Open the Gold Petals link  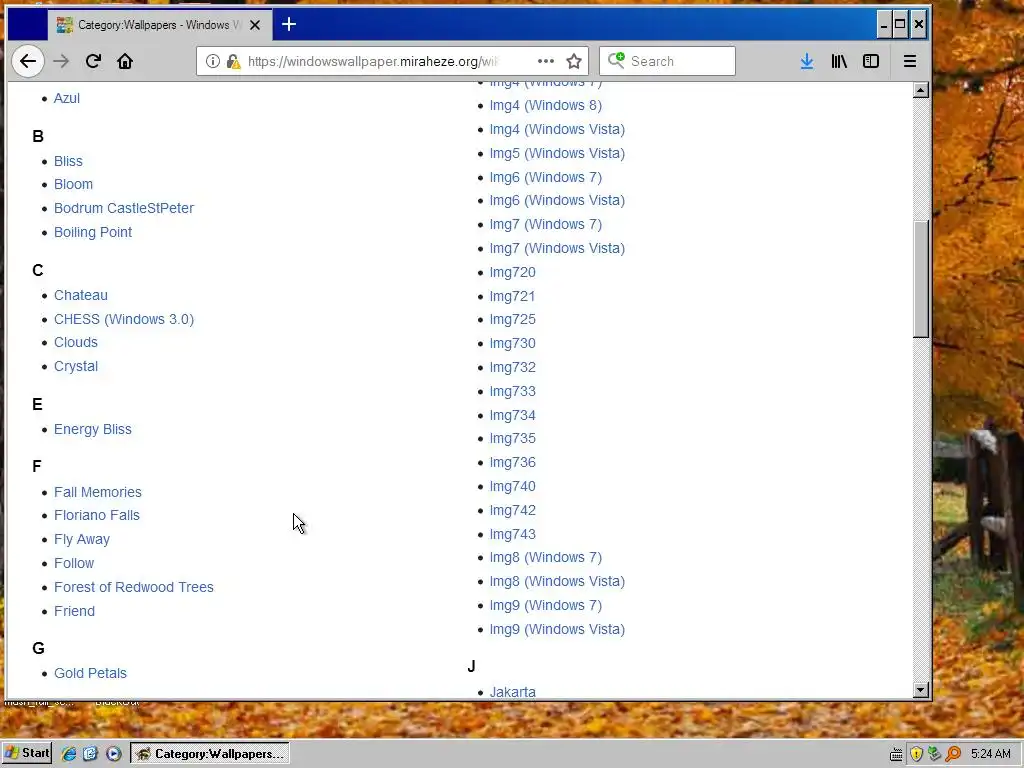[90, 673]
